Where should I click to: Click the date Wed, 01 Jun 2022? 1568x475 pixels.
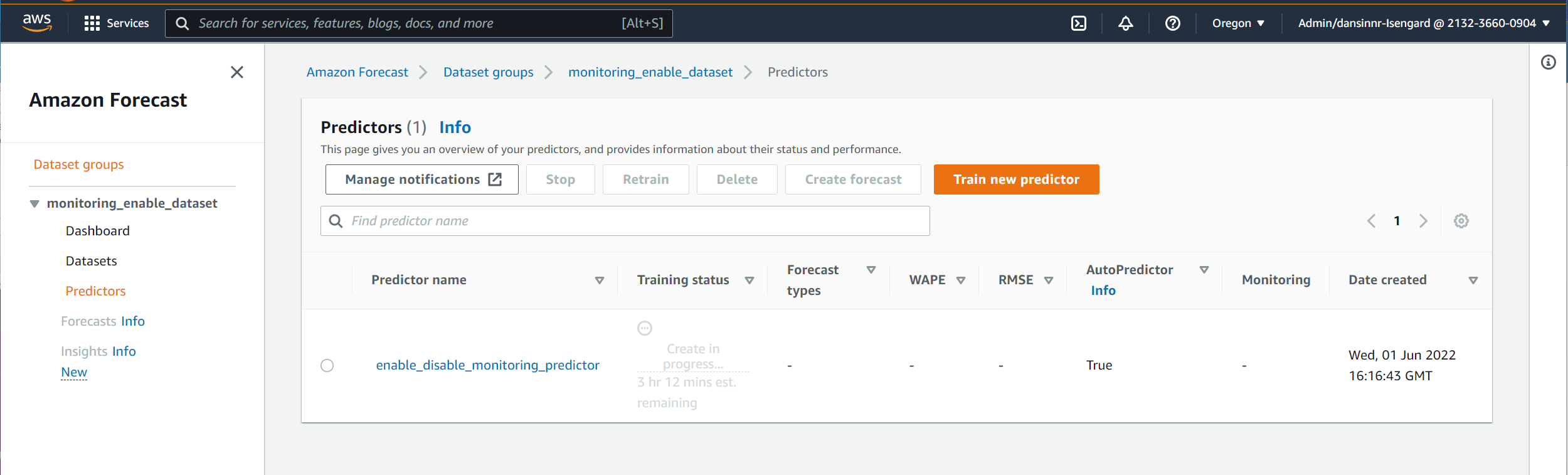tap(1402, 355)
